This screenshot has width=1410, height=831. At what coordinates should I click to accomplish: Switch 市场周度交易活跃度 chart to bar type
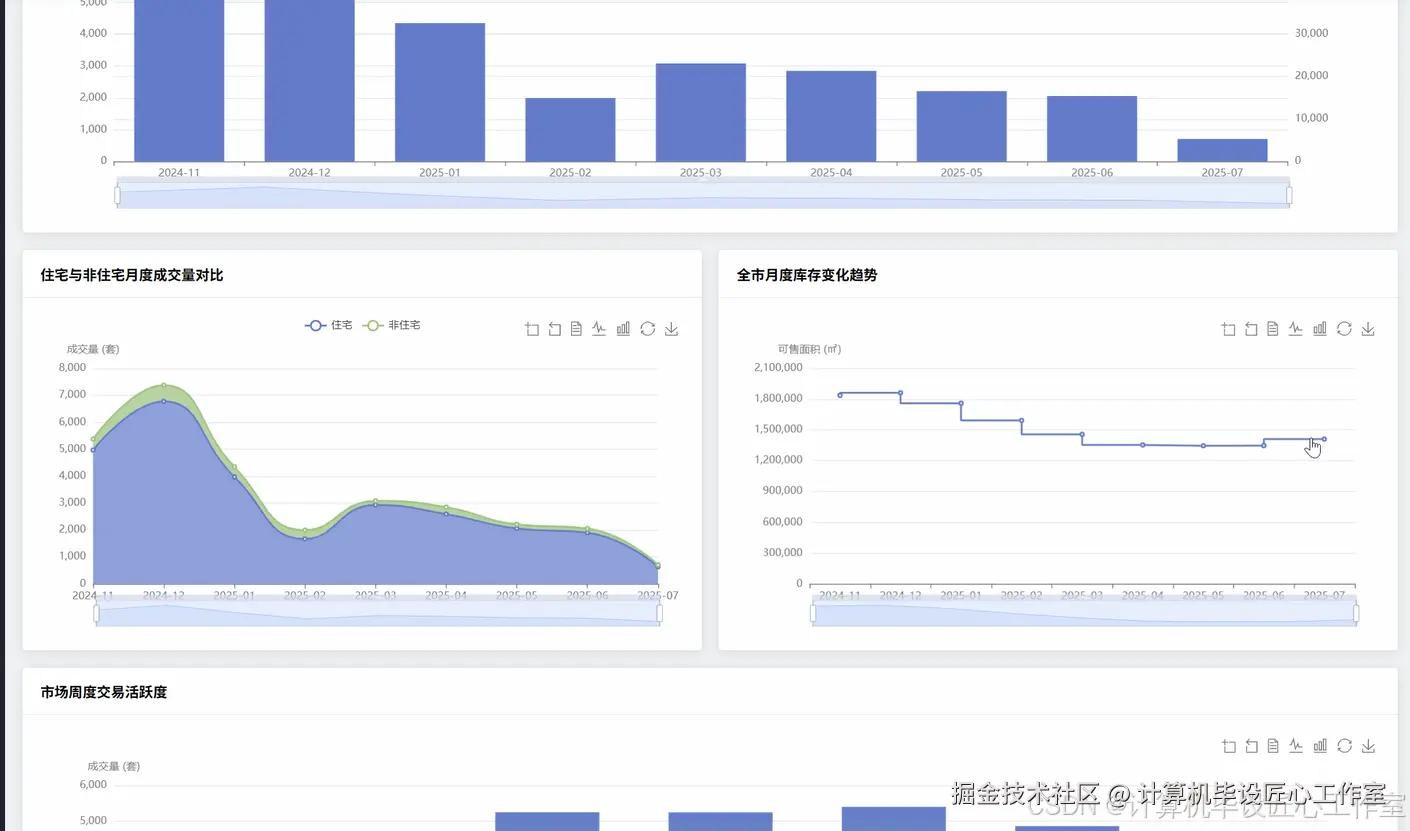[x=1320, y=746]
